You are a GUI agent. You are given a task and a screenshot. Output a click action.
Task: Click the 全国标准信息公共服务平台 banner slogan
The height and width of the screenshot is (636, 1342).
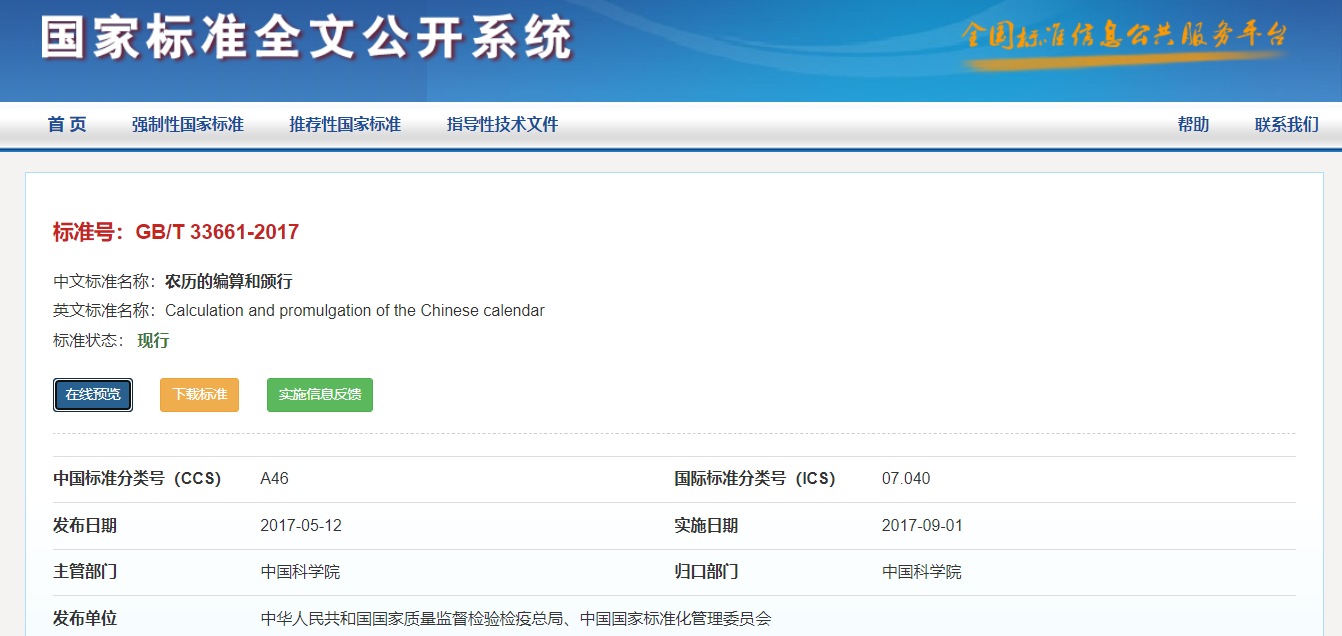click(x=1124, y=36)
